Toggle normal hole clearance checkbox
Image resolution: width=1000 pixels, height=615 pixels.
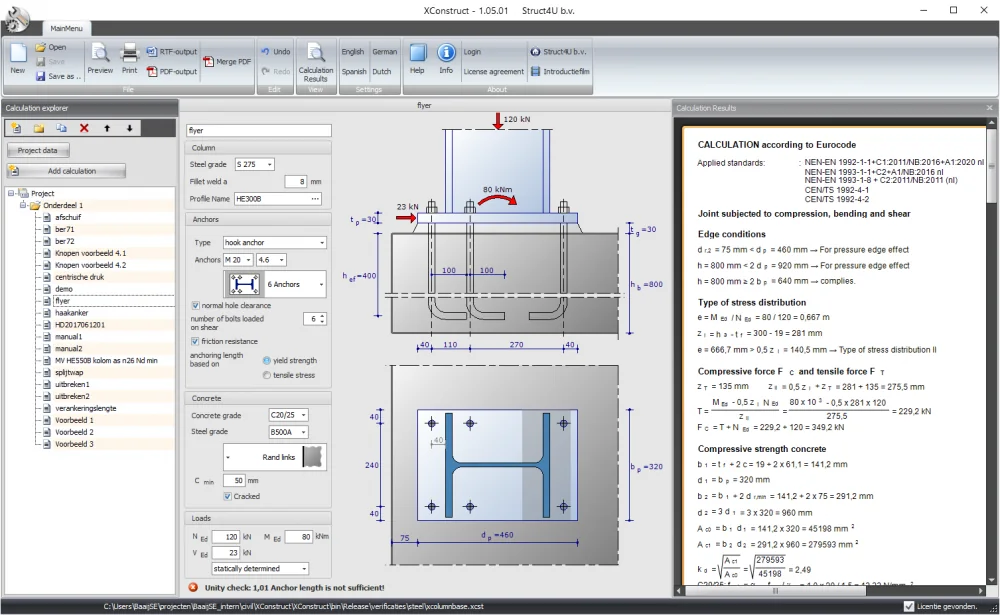196,306
